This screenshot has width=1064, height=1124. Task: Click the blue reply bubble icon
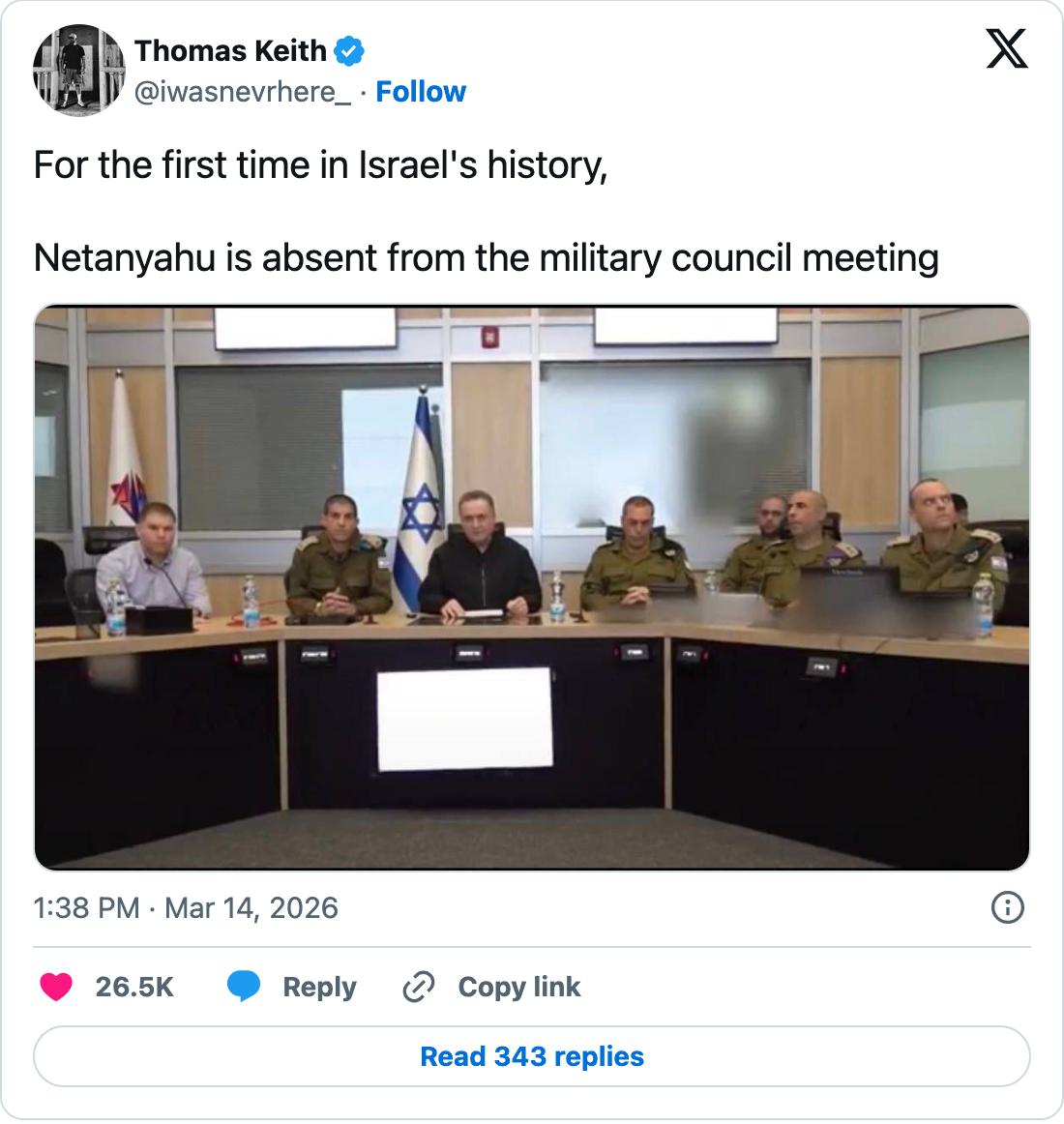244,987
